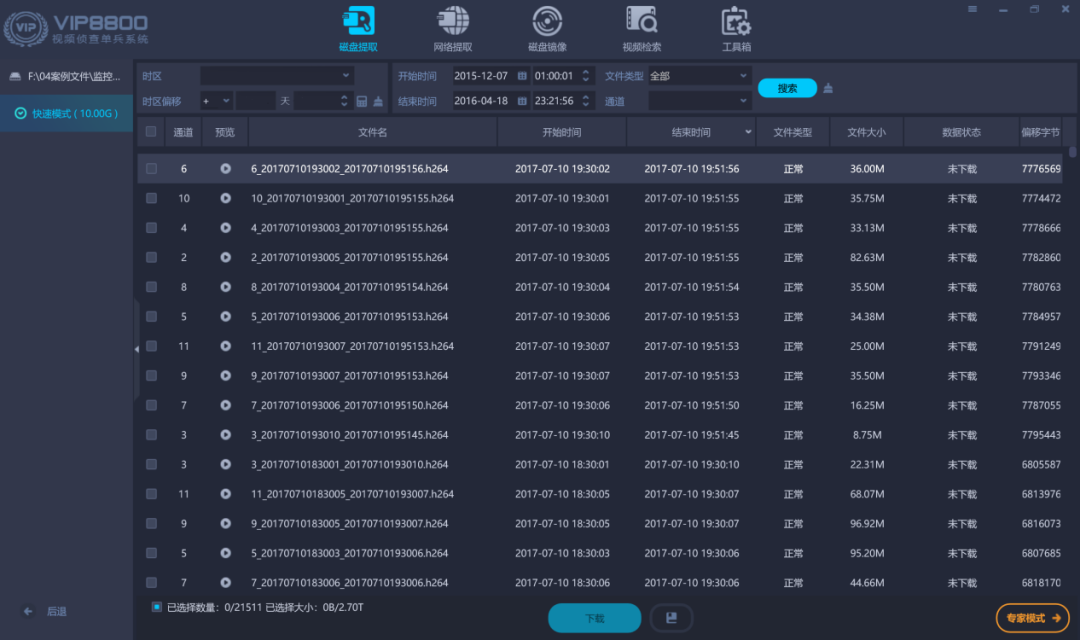Image resolution: width=1080 pixels, height=640 pixels.
Task: Toggle the 已选择数量 checkbox in status bar
Action: click(157, 607)
